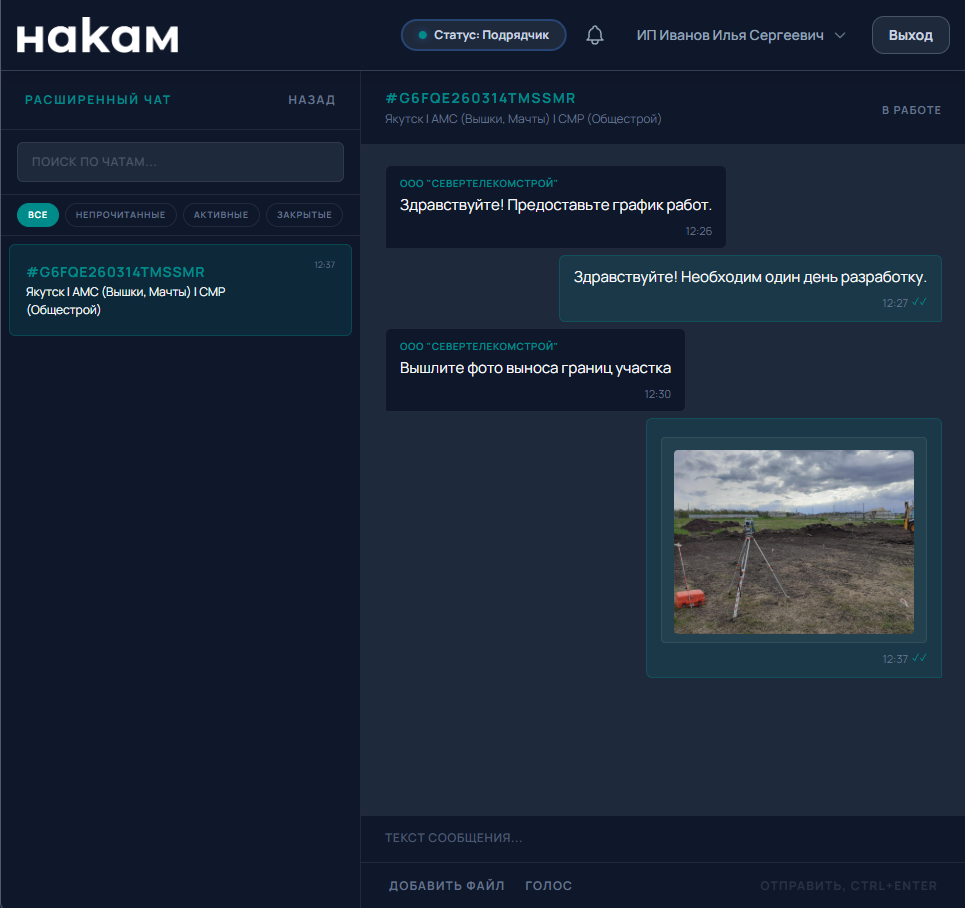Screen dimensions: 965x908
Task: Click message Вышлите фото выноса границ участка
Action: [535, 368]
